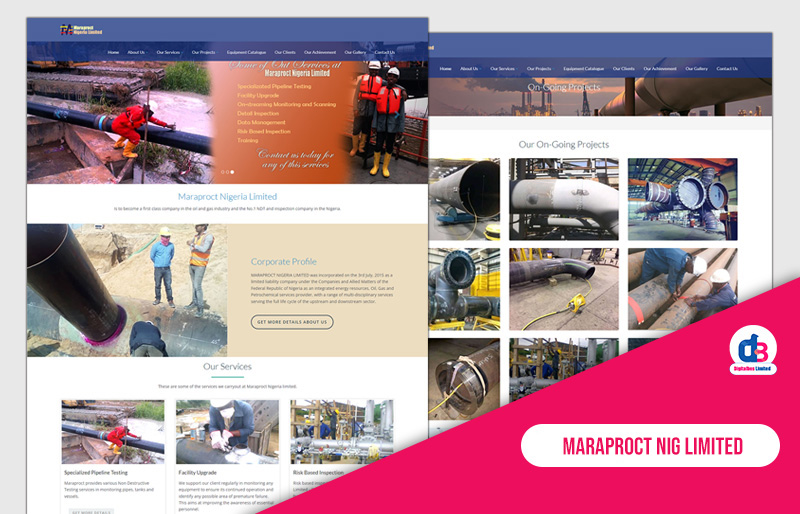The height and width of the screenshot is (514, 800).
Task: Open Contact Us on left page menu
Action: [x=385, y=52]
